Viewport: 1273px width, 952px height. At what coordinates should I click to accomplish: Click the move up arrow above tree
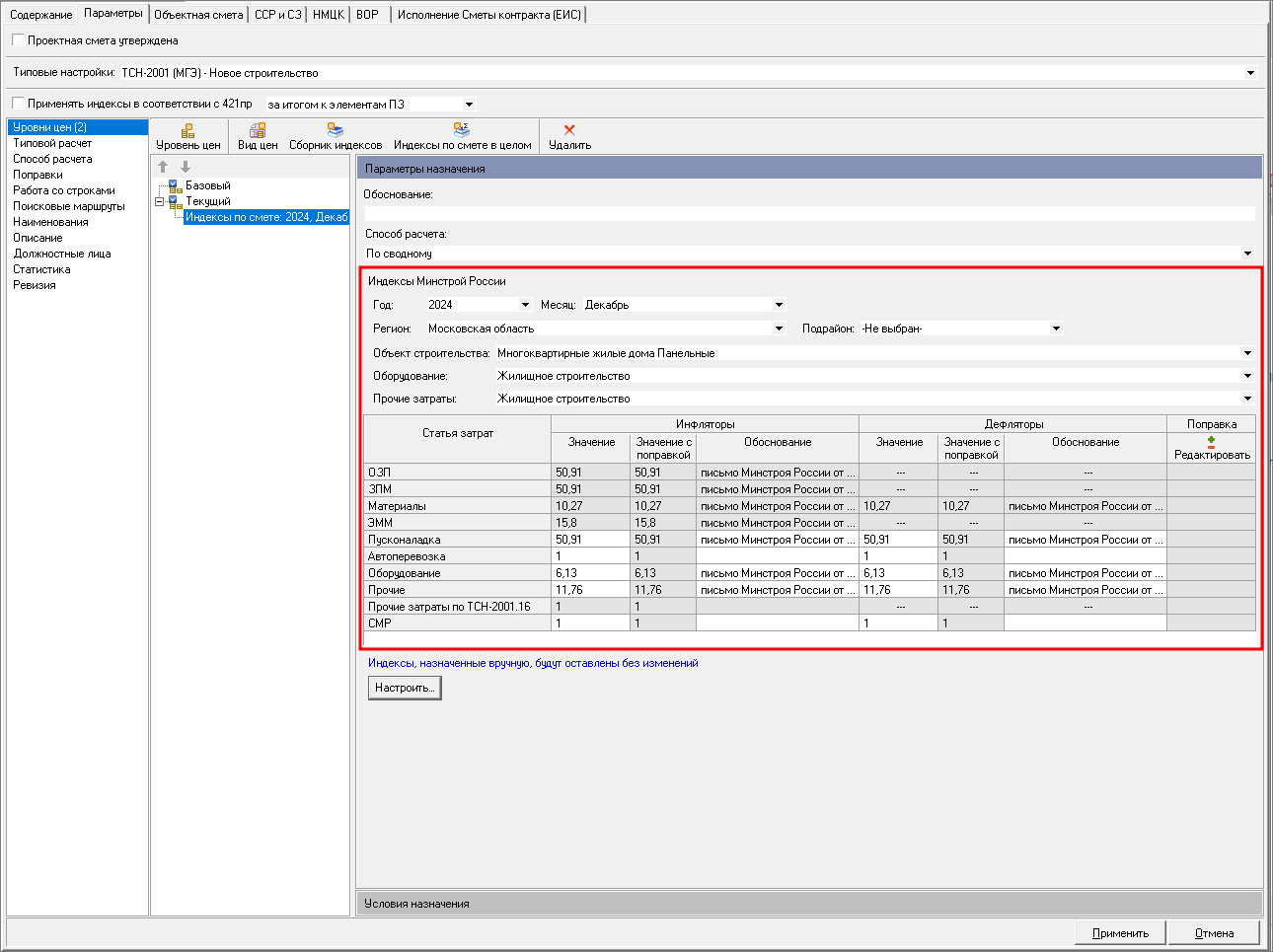(x=163, y=167)
